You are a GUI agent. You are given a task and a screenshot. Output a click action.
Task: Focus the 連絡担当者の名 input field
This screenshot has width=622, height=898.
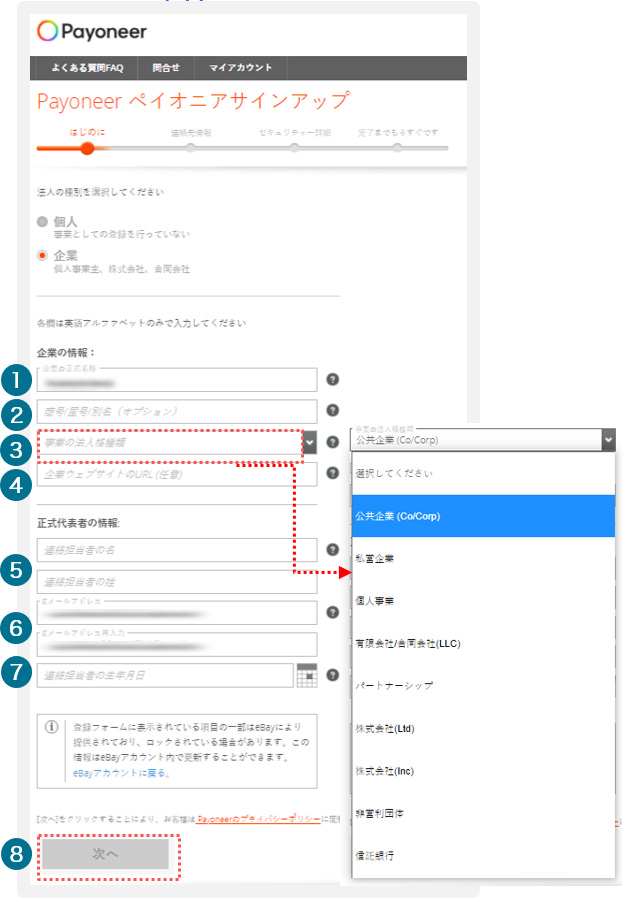(x=177, y=550)
